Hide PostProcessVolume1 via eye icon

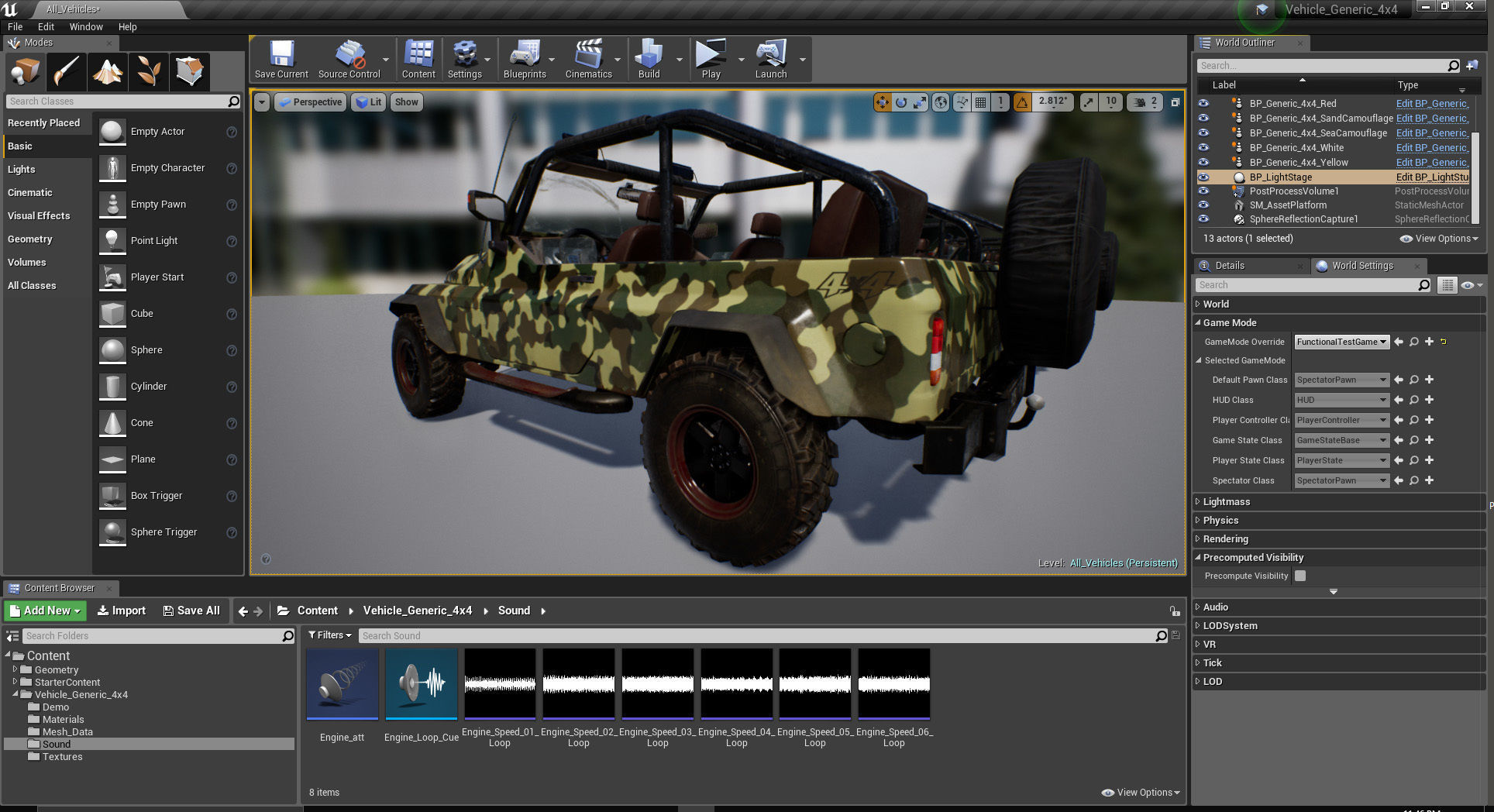click(x=1203, y=191)
